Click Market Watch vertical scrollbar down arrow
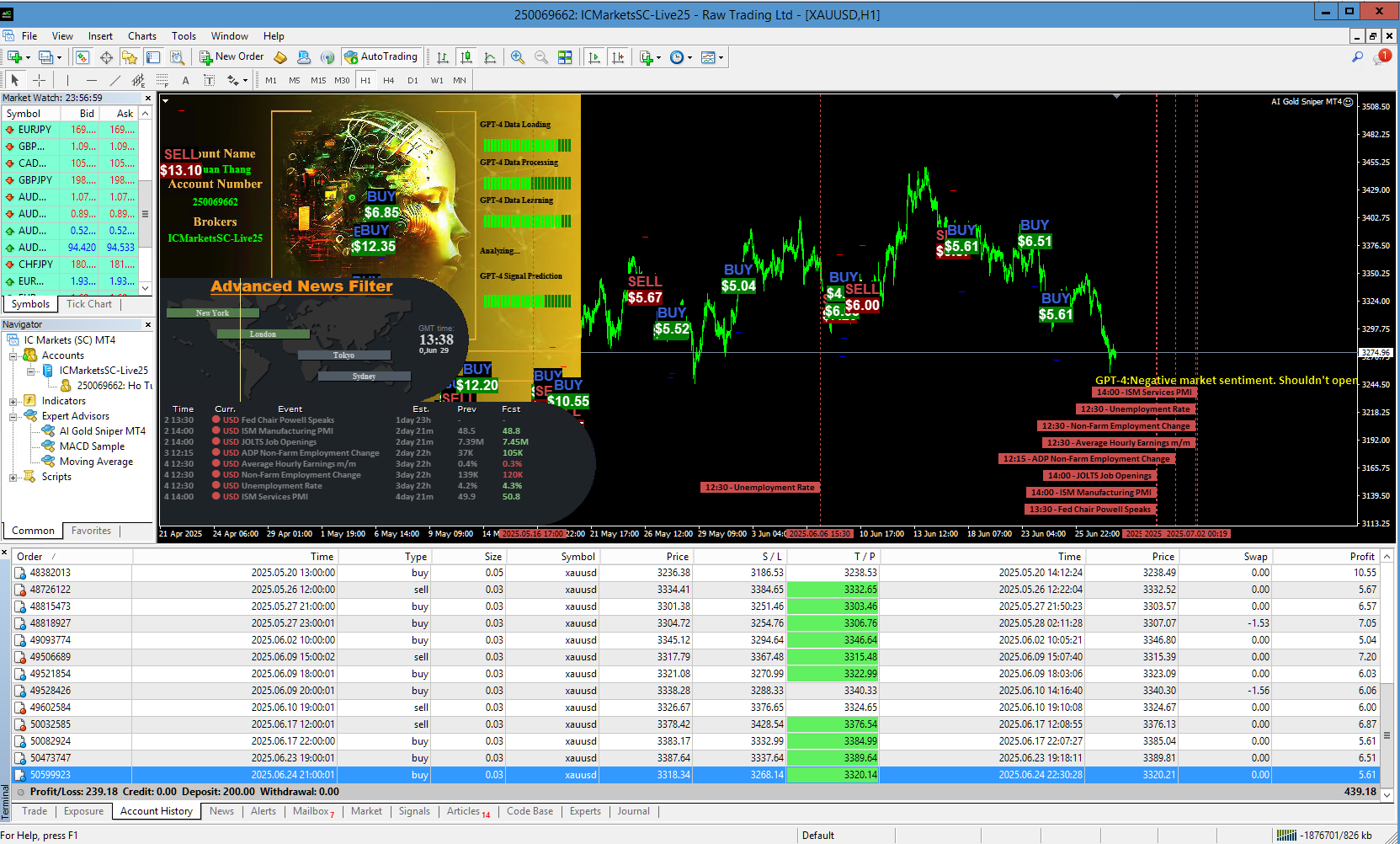 coord(146,288)
